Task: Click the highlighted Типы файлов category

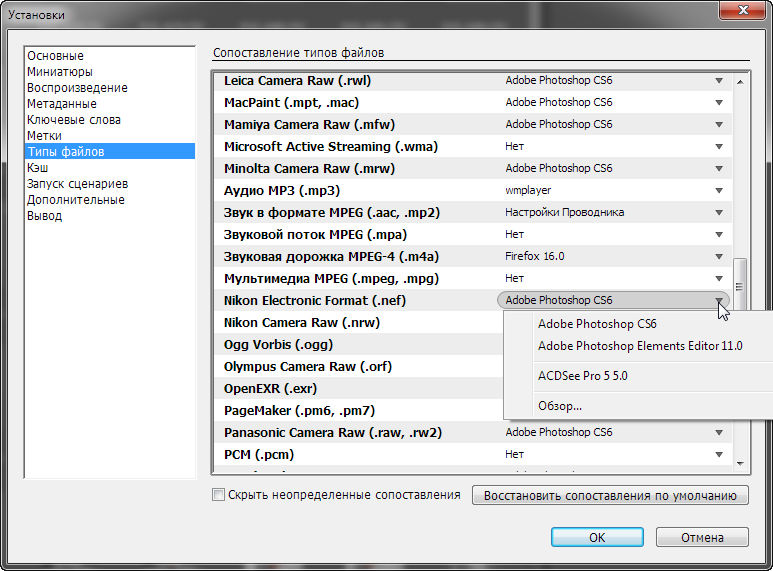Action: 110,151
